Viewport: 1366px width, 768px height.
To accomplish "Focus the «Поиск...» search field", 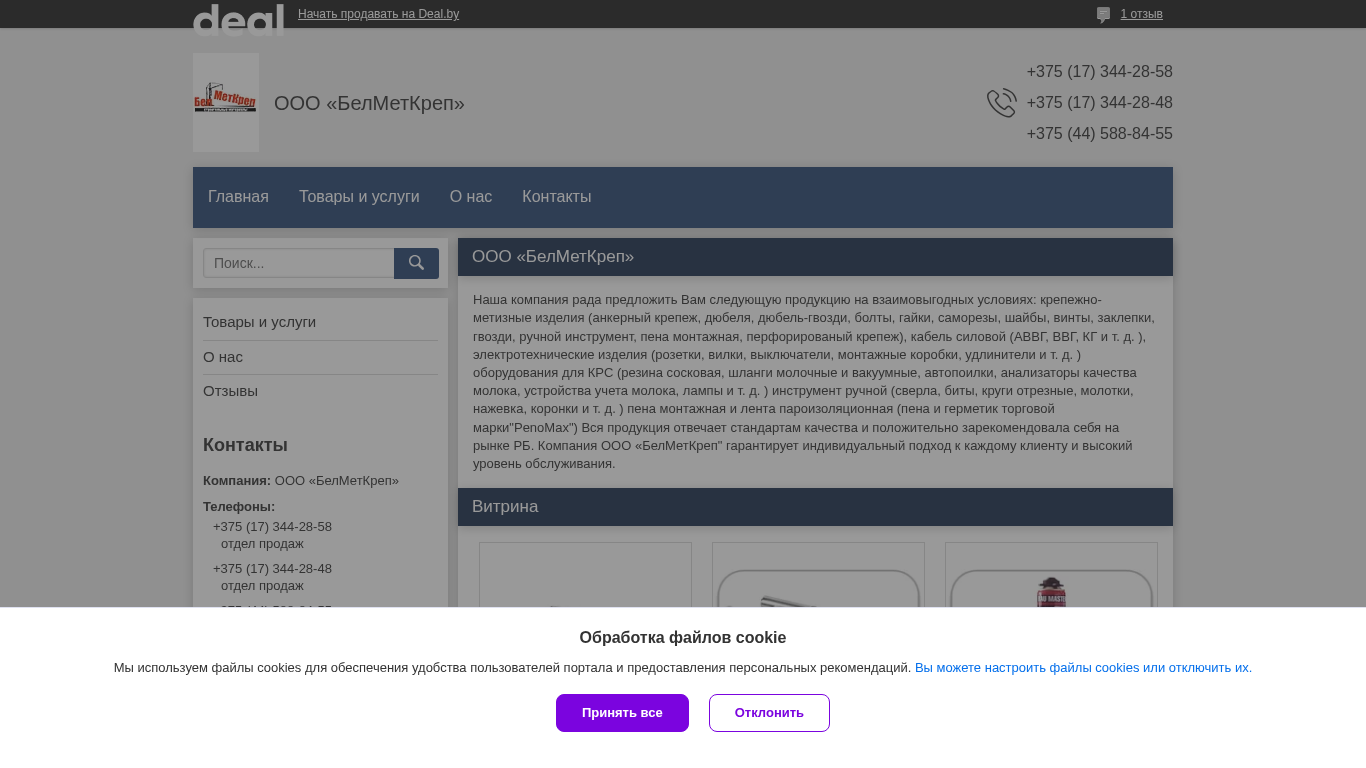I will click(x=299, y=263).
